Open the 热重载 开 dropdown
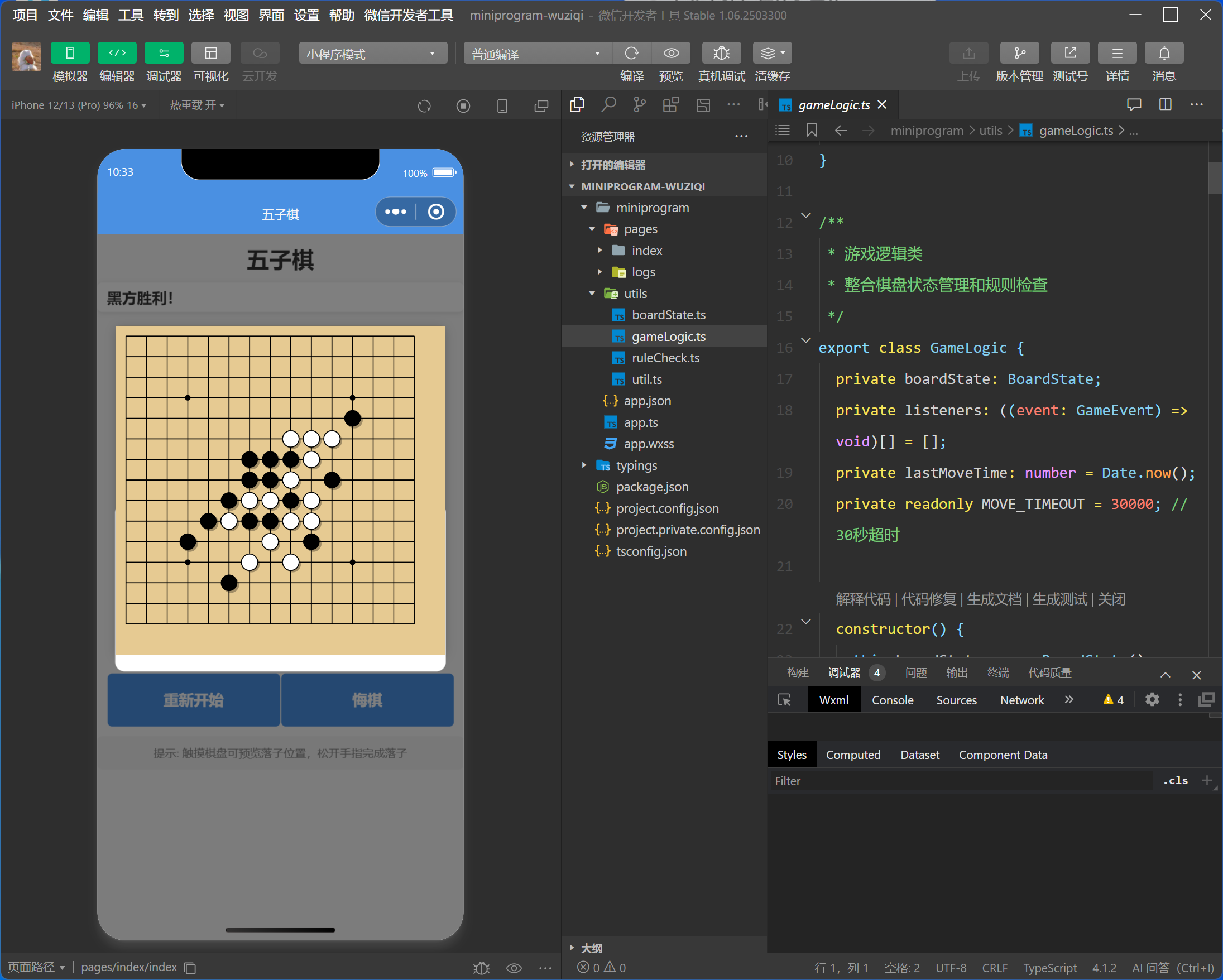 pos(197,105)
